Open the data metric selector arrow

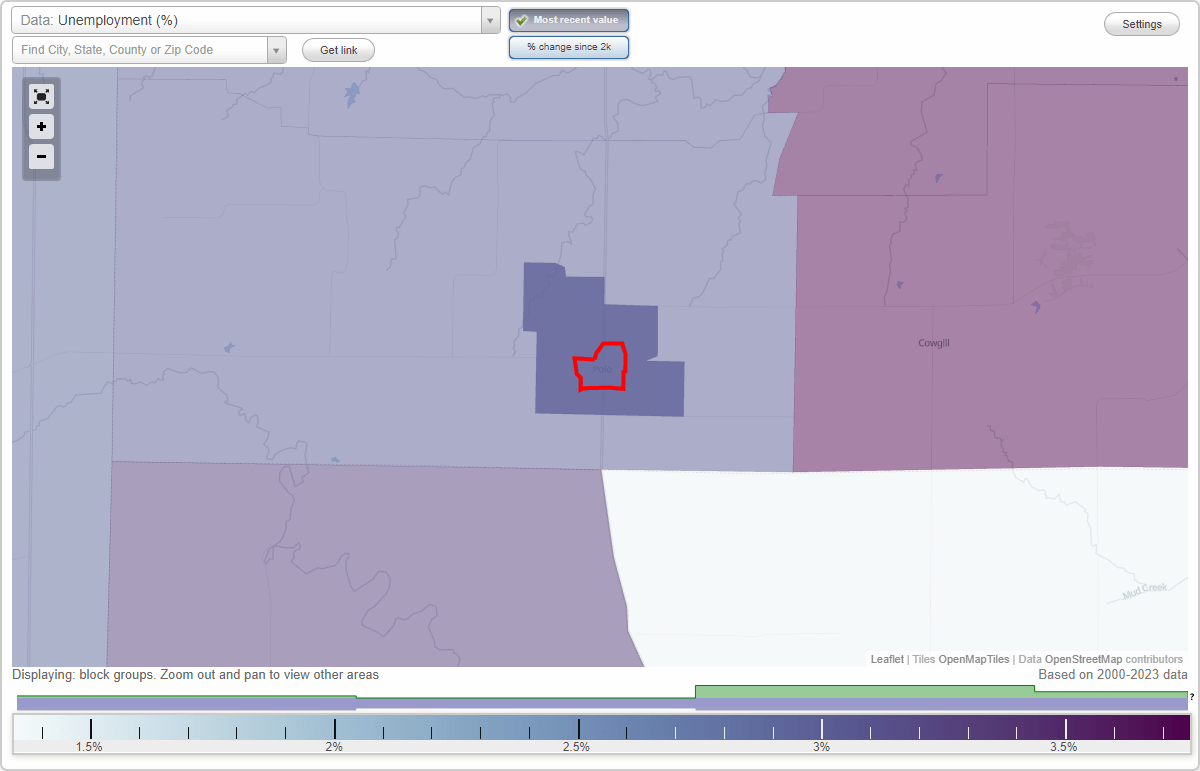point(489,20)
